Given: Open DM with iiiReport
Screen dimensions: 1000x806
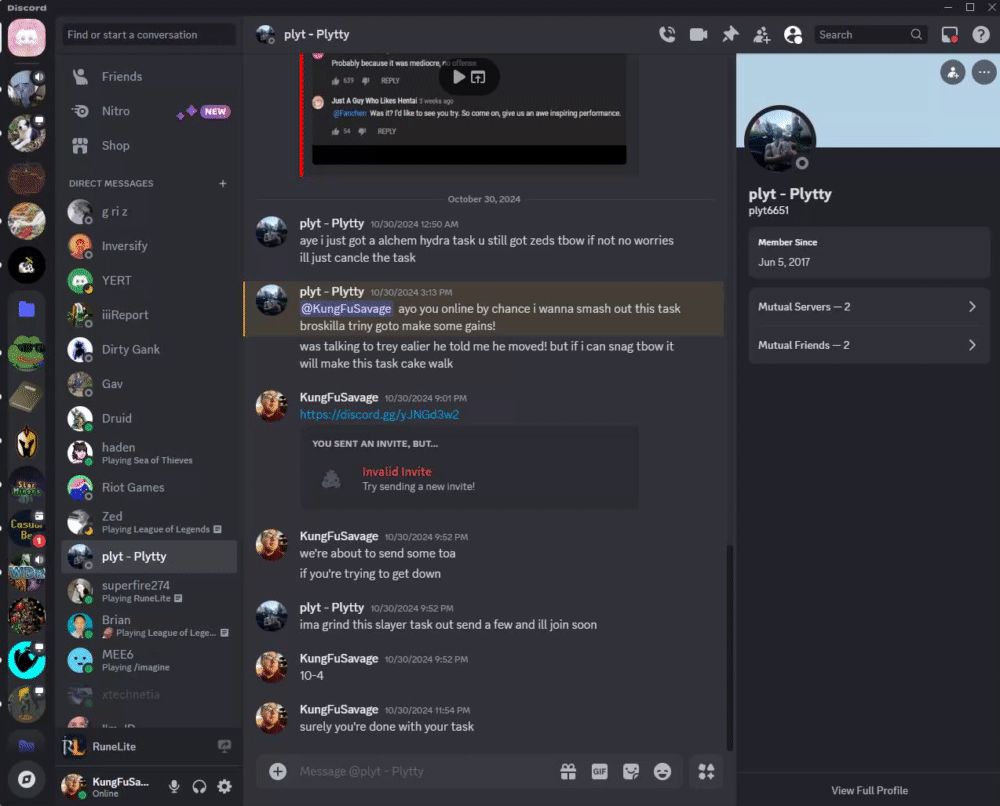Looking at the screenshot, I should click(149, 315).
